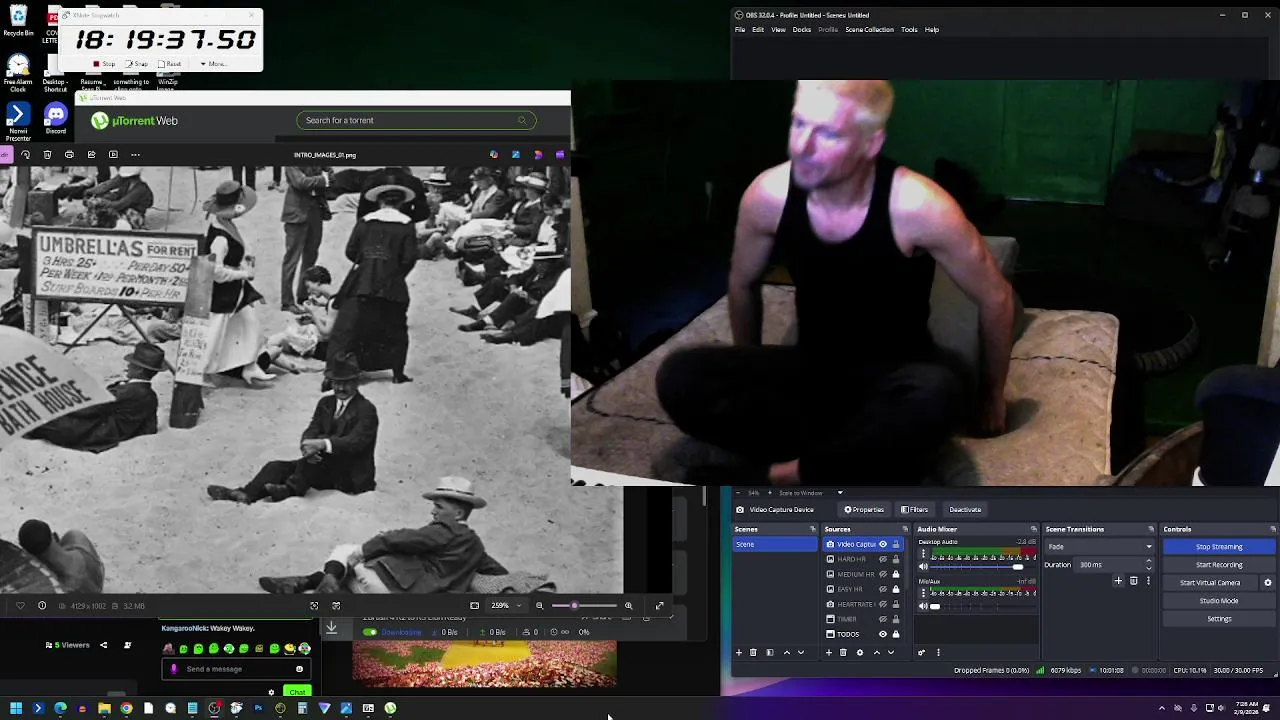This screenshot has width=1280, height=720.
Task: Remove the scene transition with the trash icon
Action: pos(1133,580)
